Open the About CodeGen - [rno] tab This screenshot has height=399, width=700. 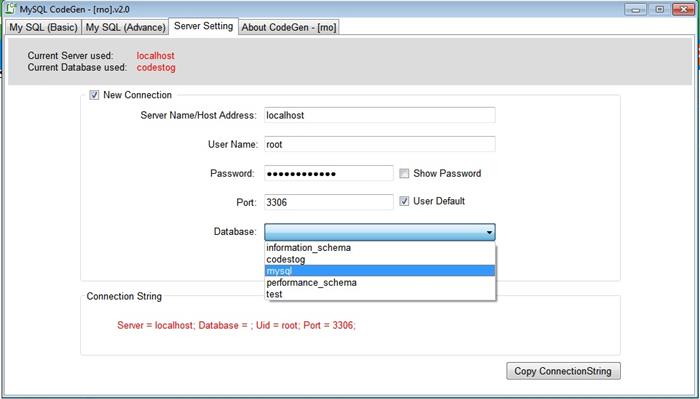pyautogui.click(x=289, y=27)
